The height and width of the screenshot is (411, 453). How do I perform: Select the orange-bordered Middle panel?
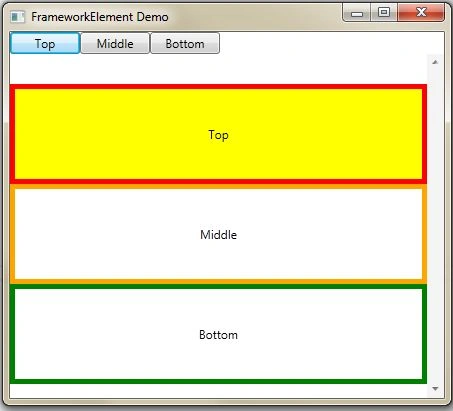point(218,234)
